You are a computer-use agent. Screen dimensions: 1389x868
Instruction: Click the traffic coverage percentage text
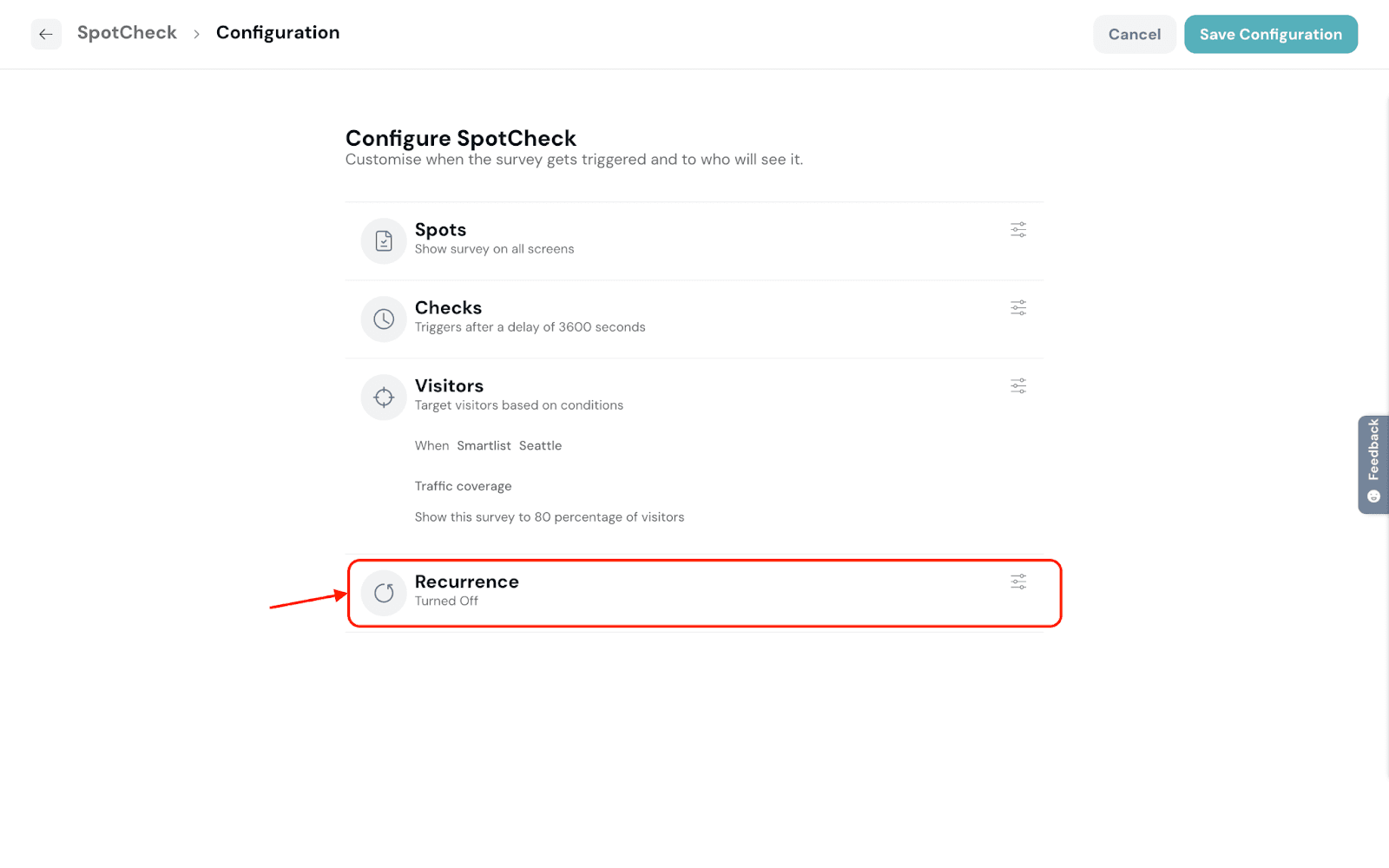[549, 517]
